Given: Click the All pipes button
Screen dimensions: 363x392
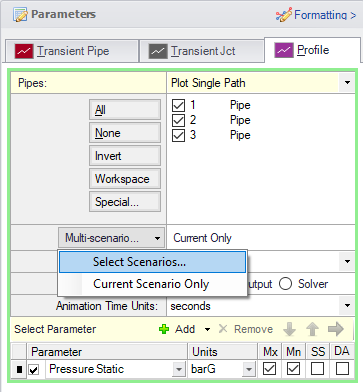Looking at the screenshot, I should pyautogui.click(x=125, y=110).
